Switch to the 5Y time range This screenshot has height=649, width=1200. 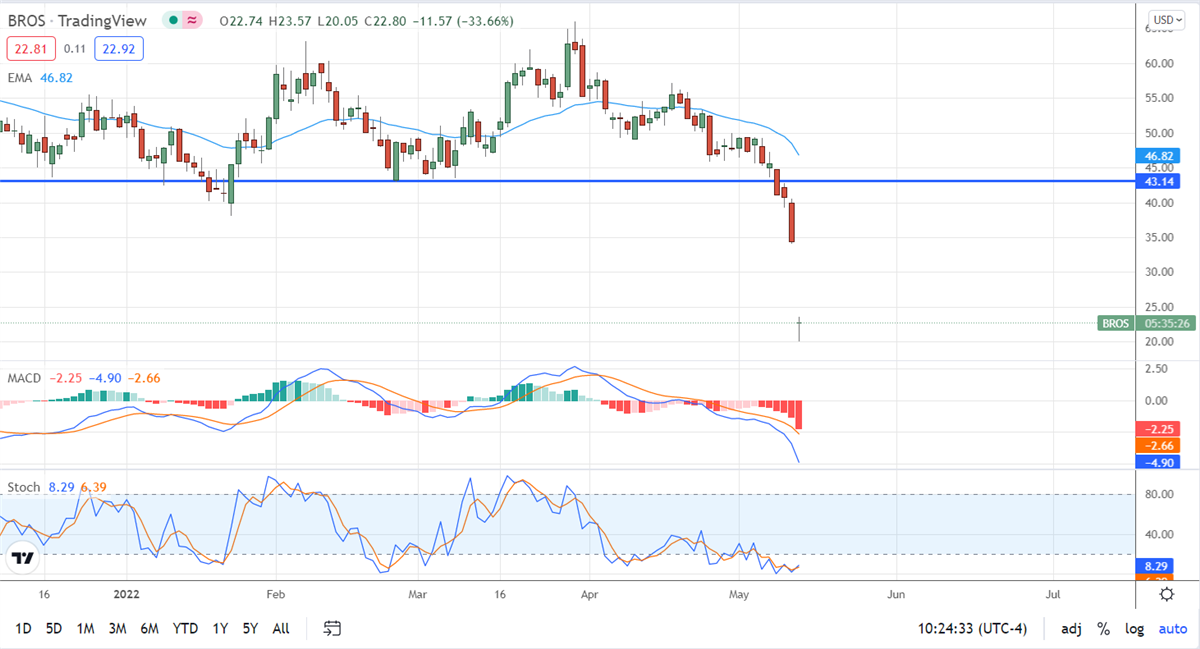pos(250,629)
